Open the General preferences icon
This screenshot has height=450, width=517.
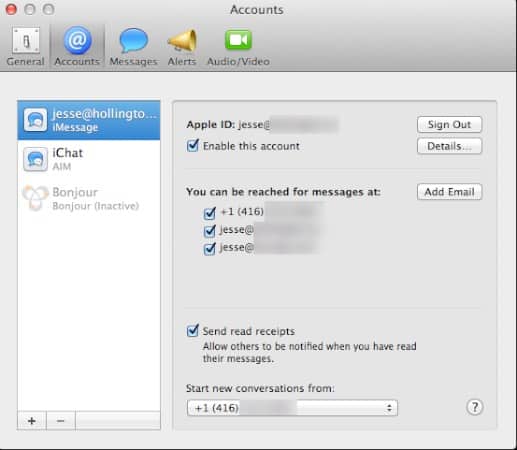tap(26, 41)
